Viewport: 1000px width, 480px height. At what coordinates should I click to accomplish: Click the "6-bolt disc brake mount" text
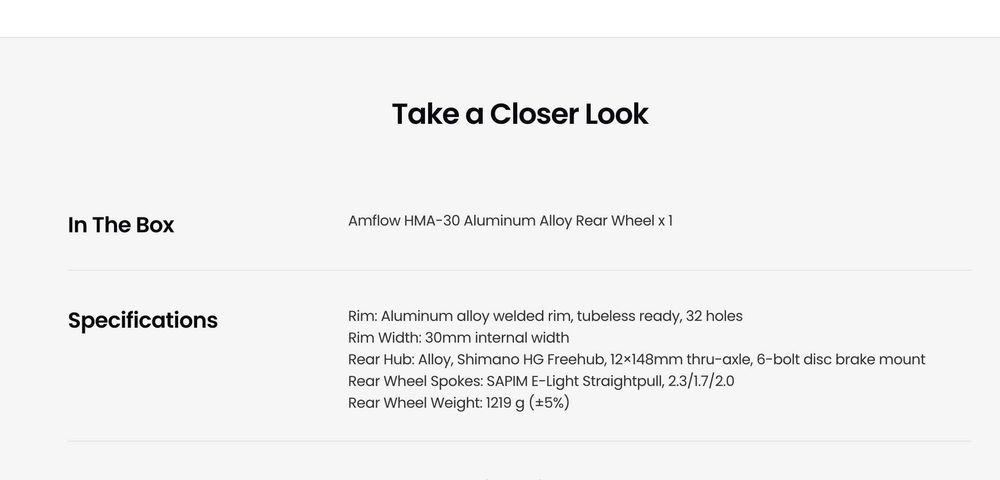(841, 359)
